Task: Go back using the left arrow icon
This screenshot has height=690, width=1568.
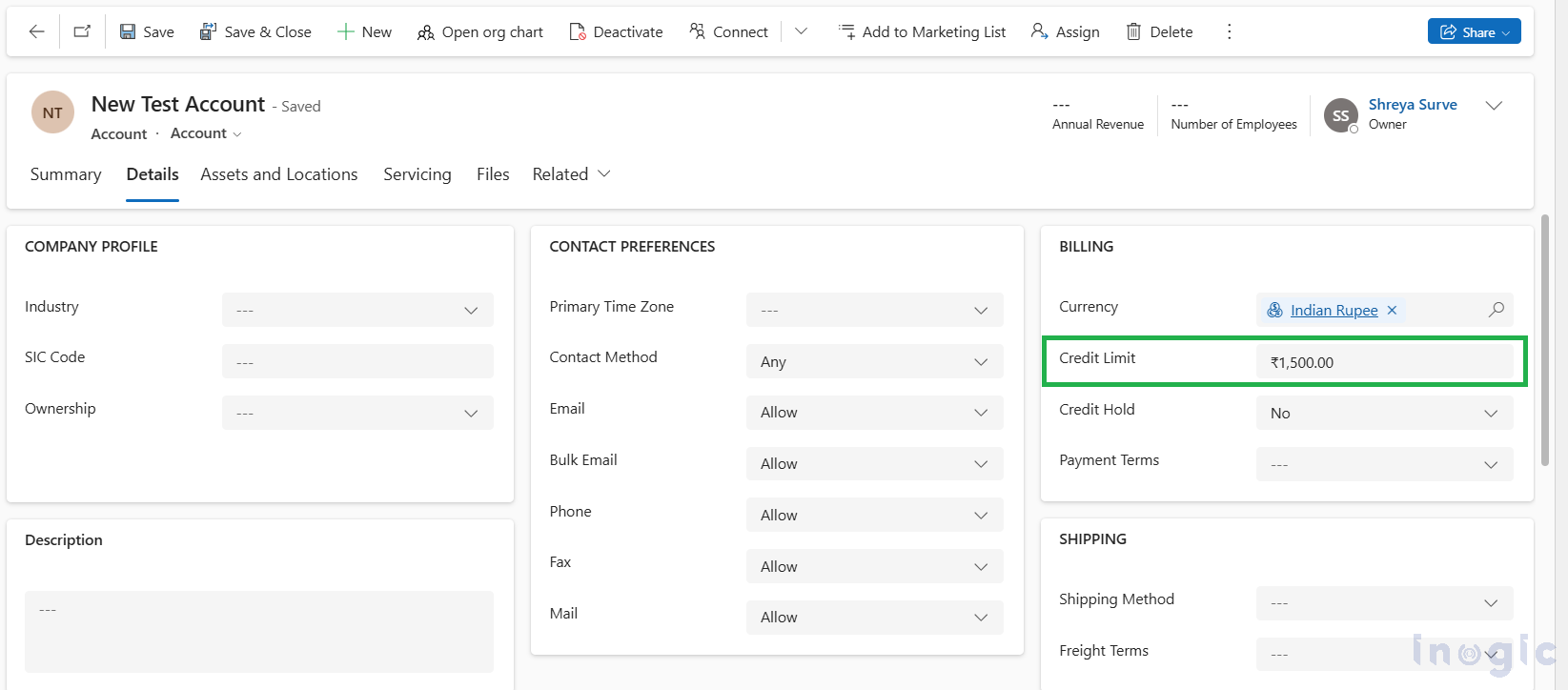Action: [x=36, y=31]
